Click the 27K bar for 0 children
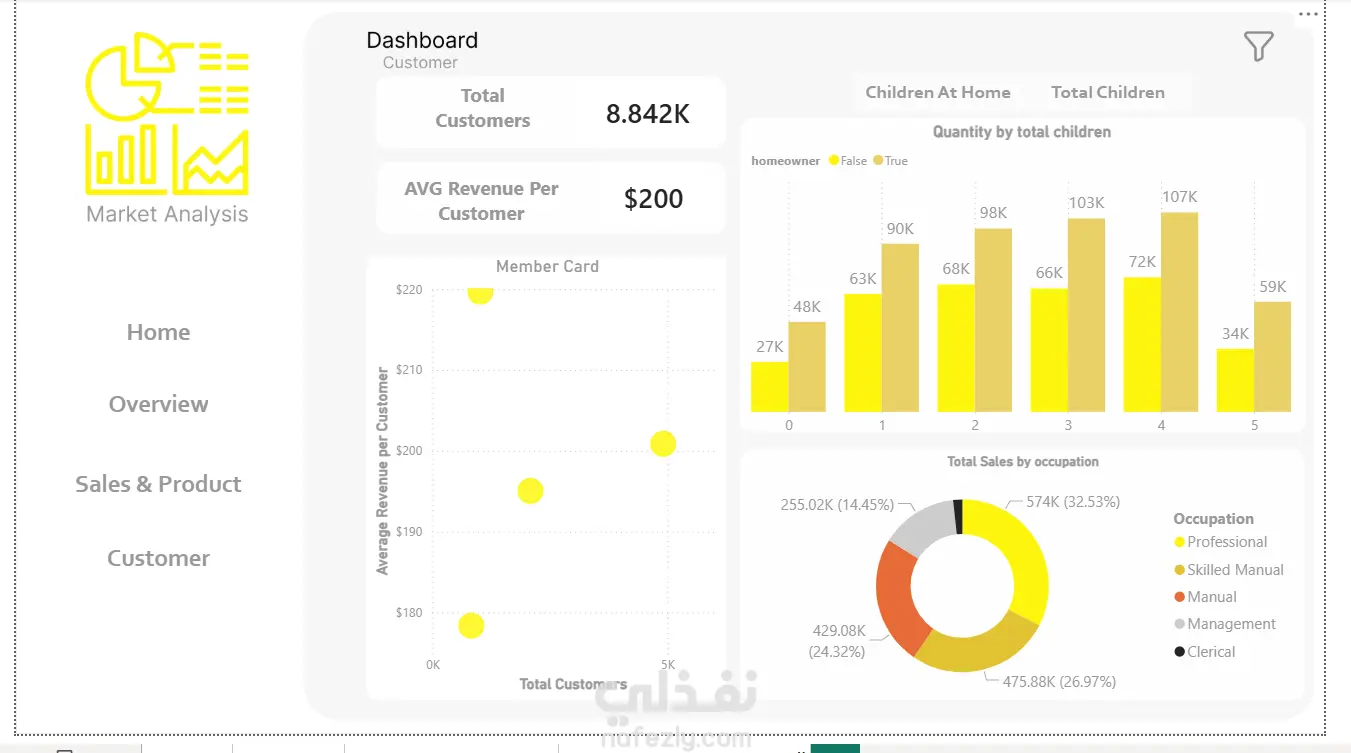The height and width of the screenshot is (753, 1351). click(769, 387)
